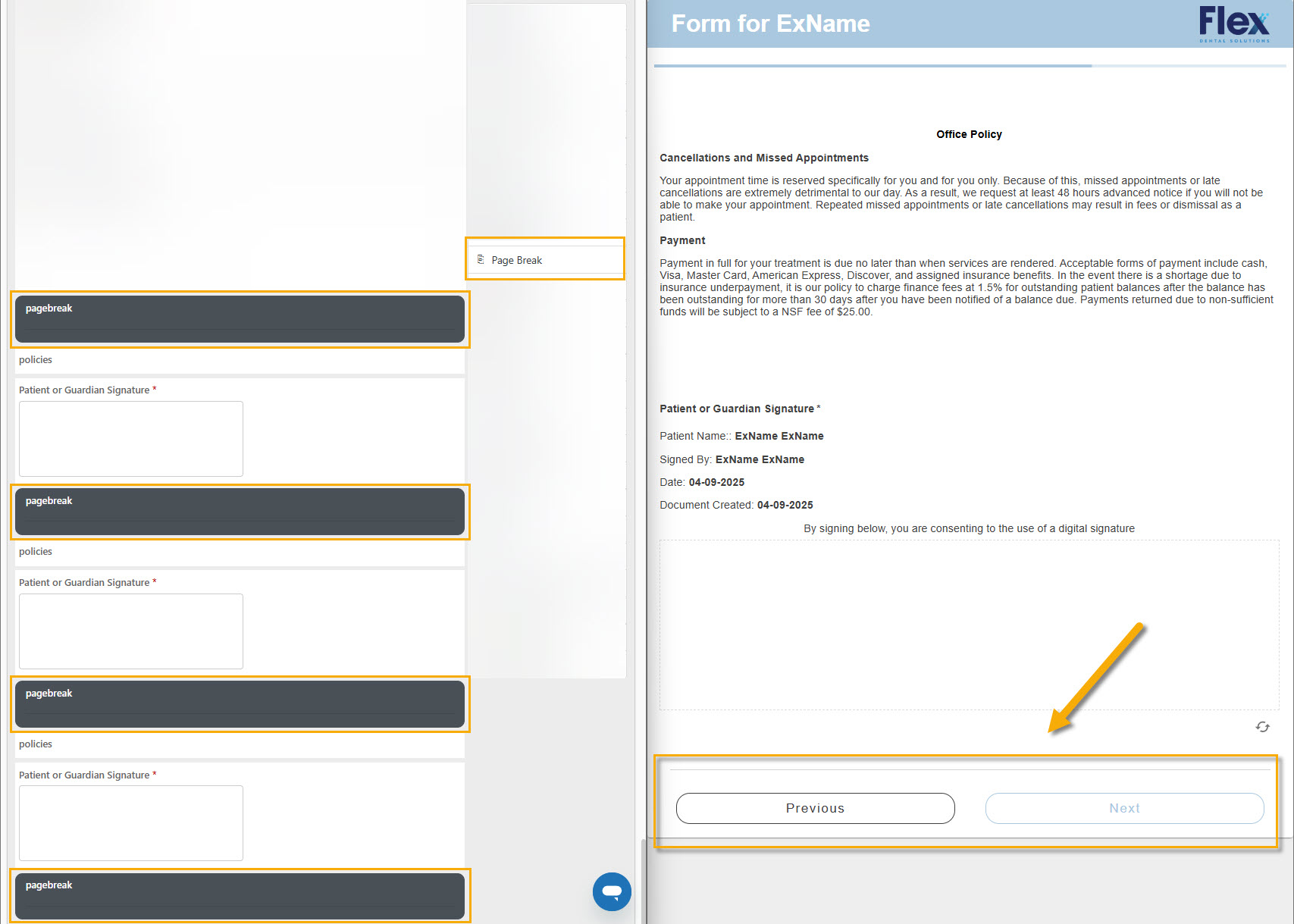Viewport: 1294px width, 924px height.
Task: Click inside the digital signature pad
Action: pos(969,625)
